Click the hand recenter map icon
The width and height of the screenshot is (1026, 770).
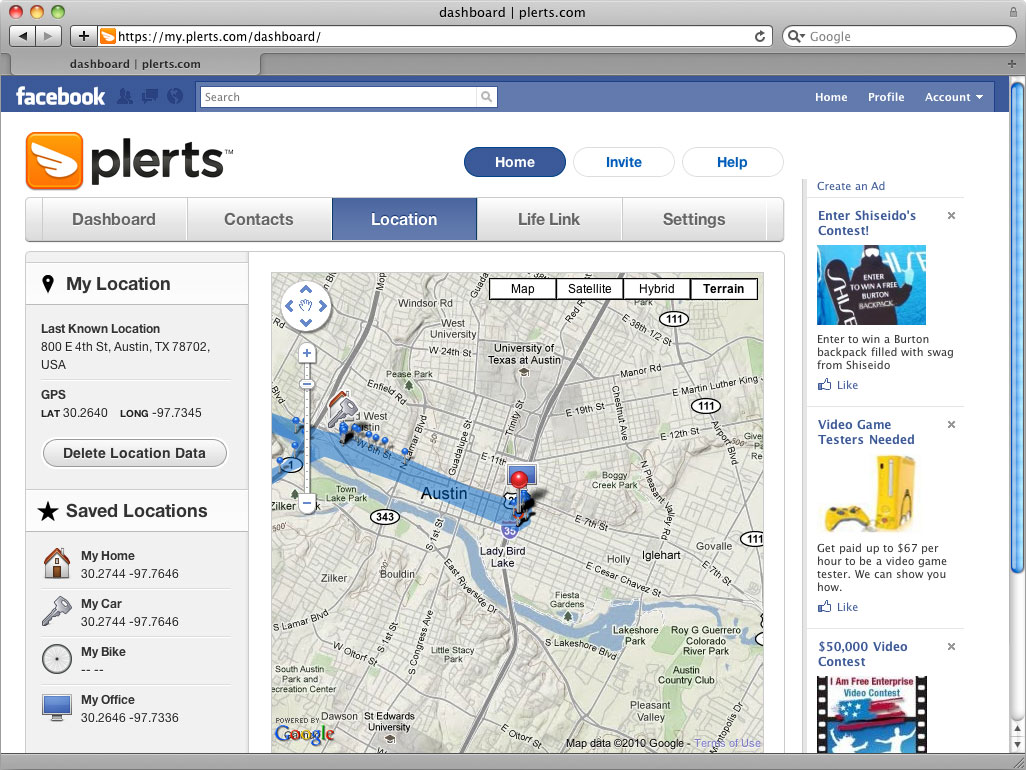[x=306, y=306]
